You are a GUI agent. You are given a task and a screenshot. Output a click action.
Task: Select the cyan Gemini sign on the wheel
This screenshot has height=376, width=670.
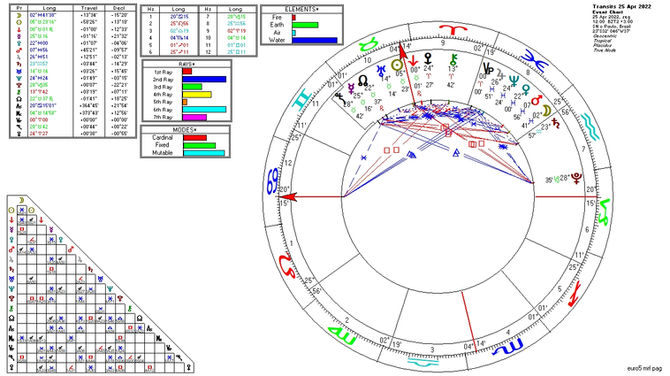pos(302,100)
